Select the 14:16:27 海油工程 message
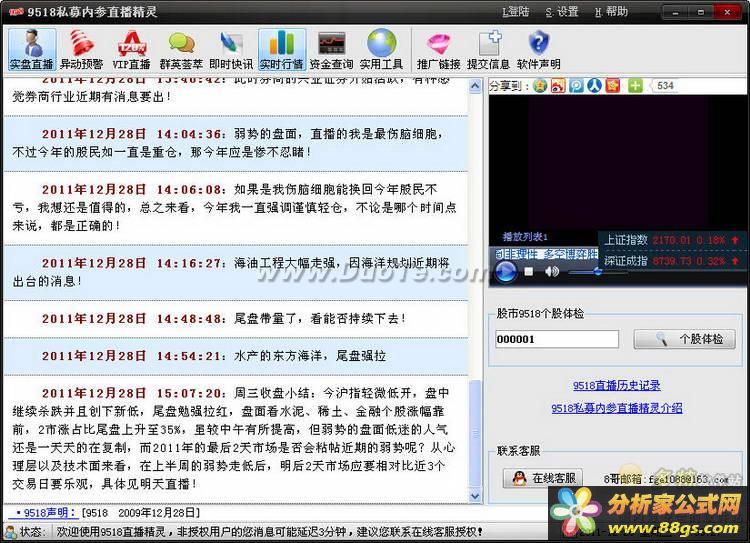The width and height of the screenshot is (750, 543). [x=235, y=272]
